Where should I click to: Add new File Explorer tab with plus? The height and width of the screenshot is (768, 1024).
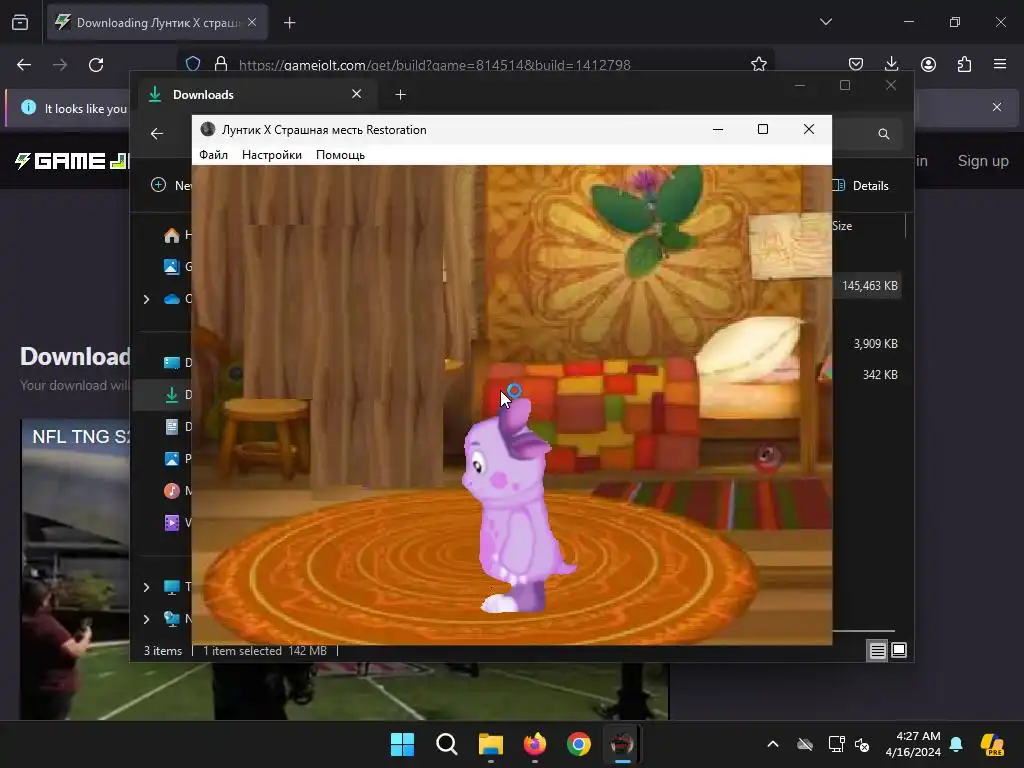[x=400, y=95]
